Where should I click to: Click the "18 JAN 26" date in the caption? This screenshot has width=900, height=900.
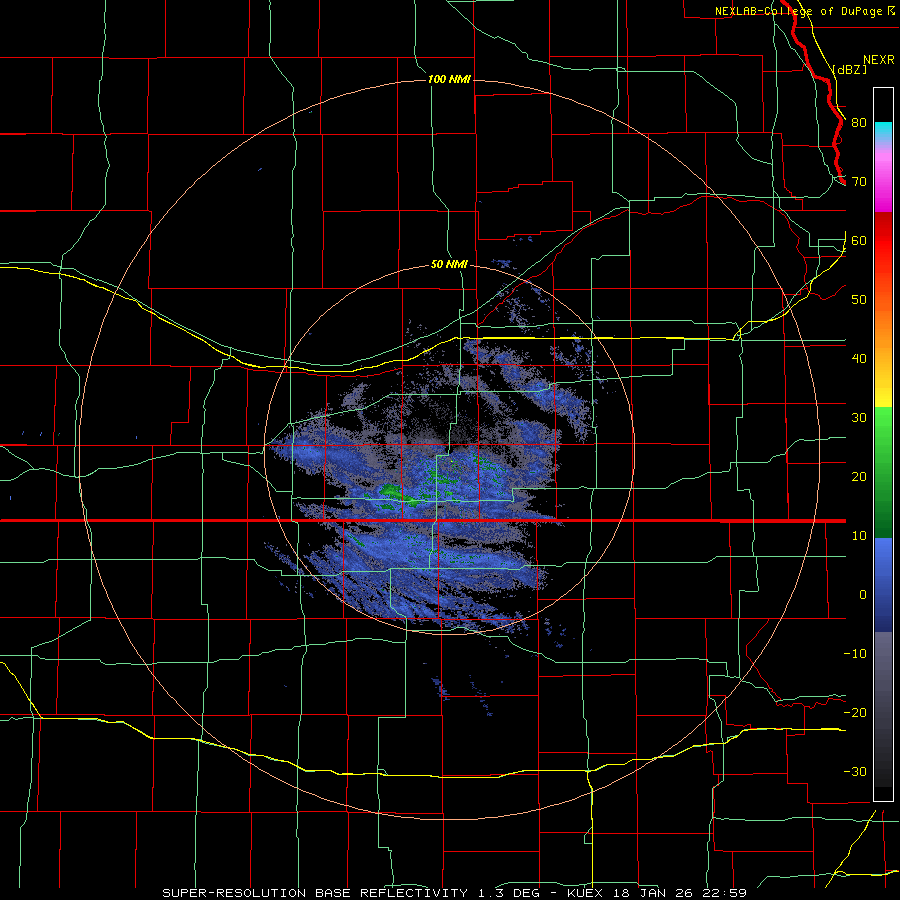654,893
